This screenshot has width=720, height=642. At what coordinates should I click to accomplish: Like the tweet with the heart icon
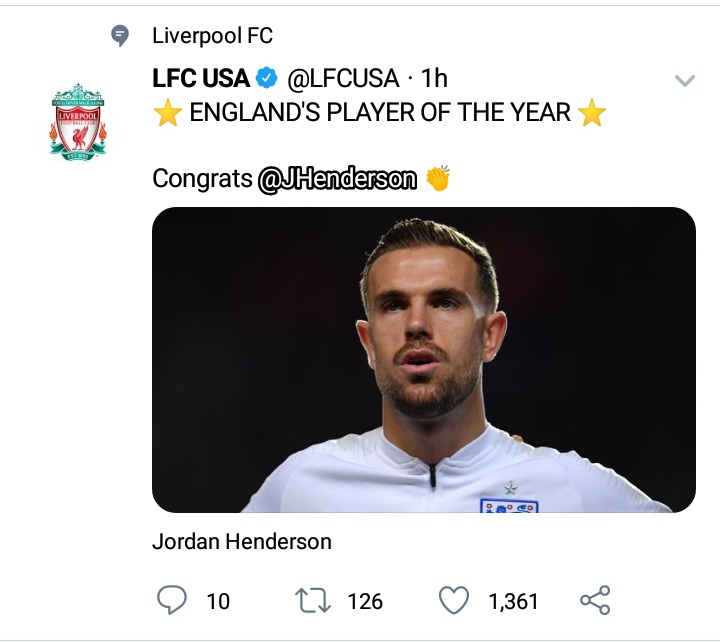pyautogui.click(x=455, y=600)
